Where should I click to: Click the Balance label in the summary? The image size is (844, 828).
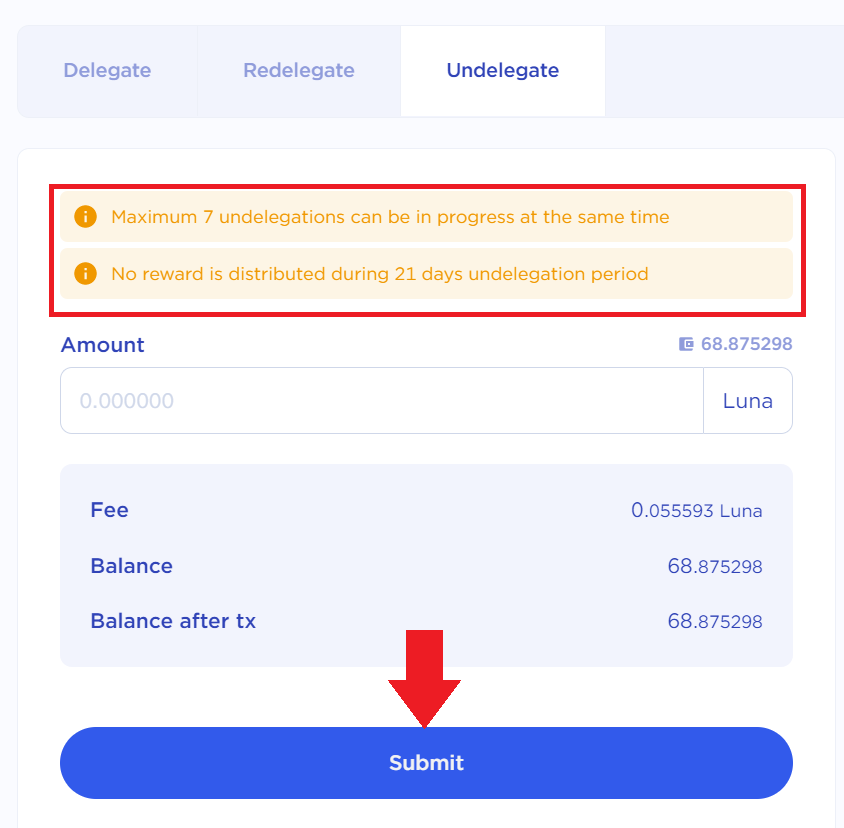pyautogui.click(x=131, y=566)
